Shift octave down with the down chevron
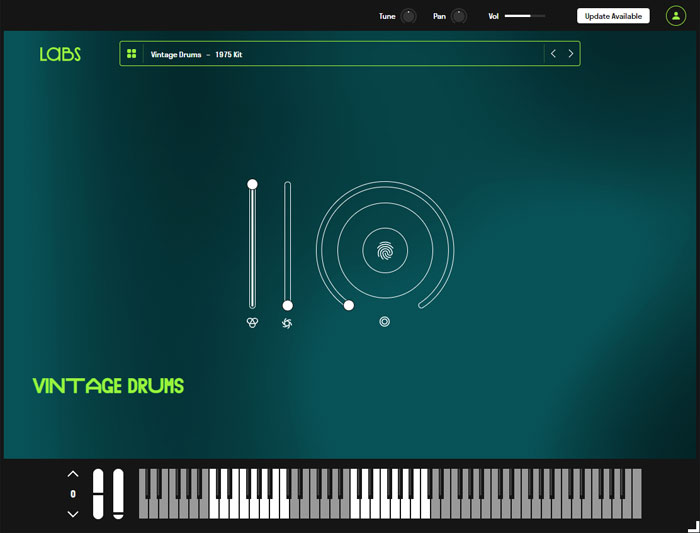Image resolution: width=700 pixels, height=533 pixels. coord(73,514)
